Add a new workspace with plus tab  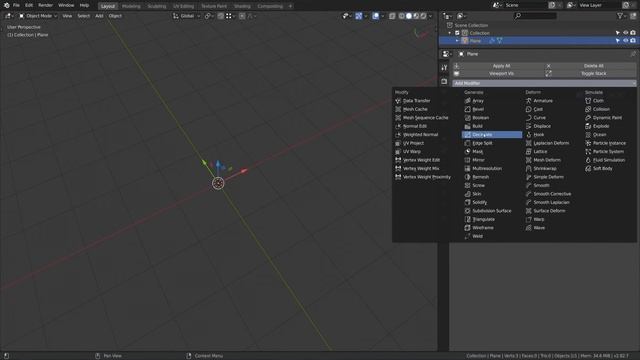[x=290, y=6]
